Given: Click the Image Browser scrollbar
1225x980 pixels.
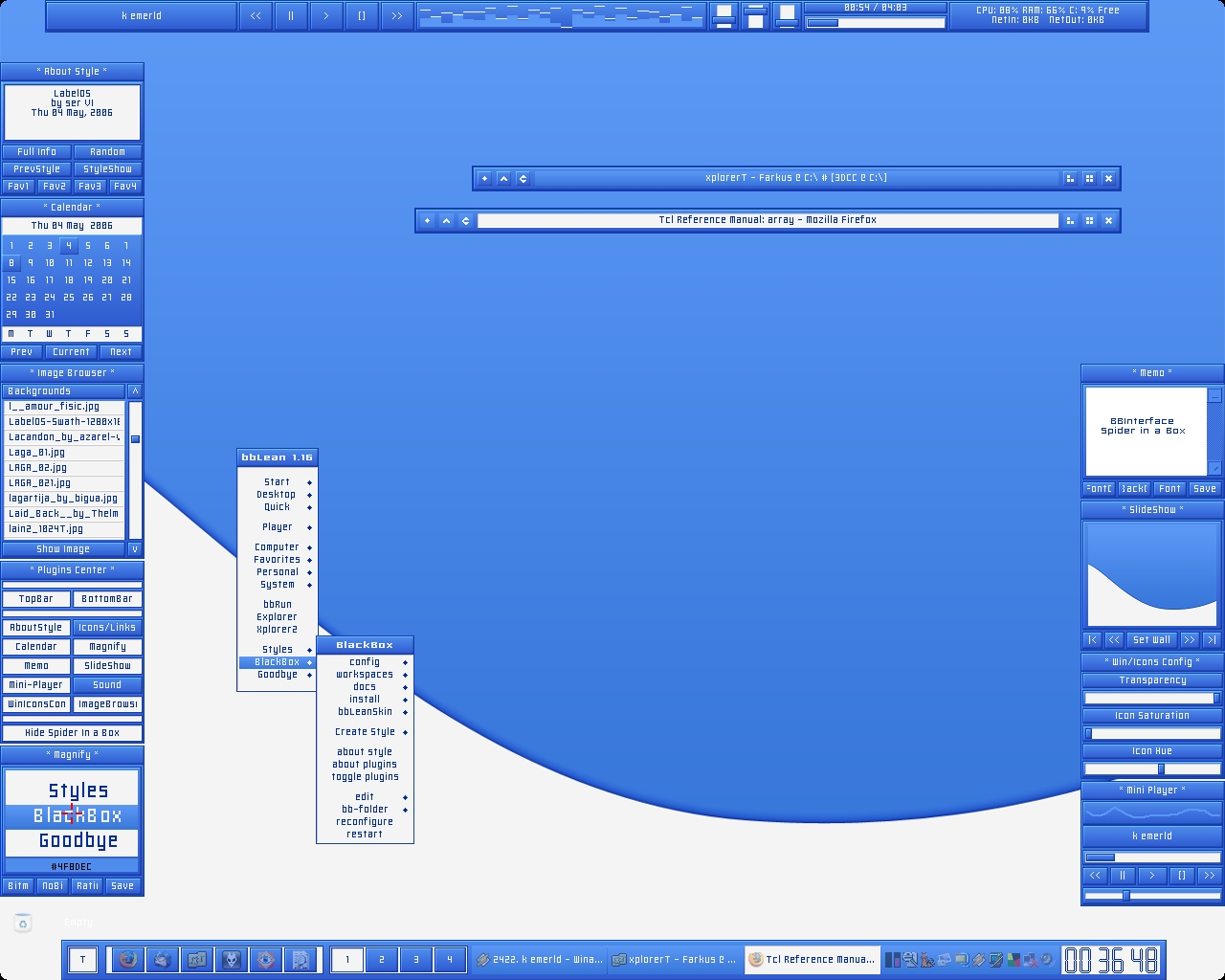Looking at the screenshot, I should (135, 470).
